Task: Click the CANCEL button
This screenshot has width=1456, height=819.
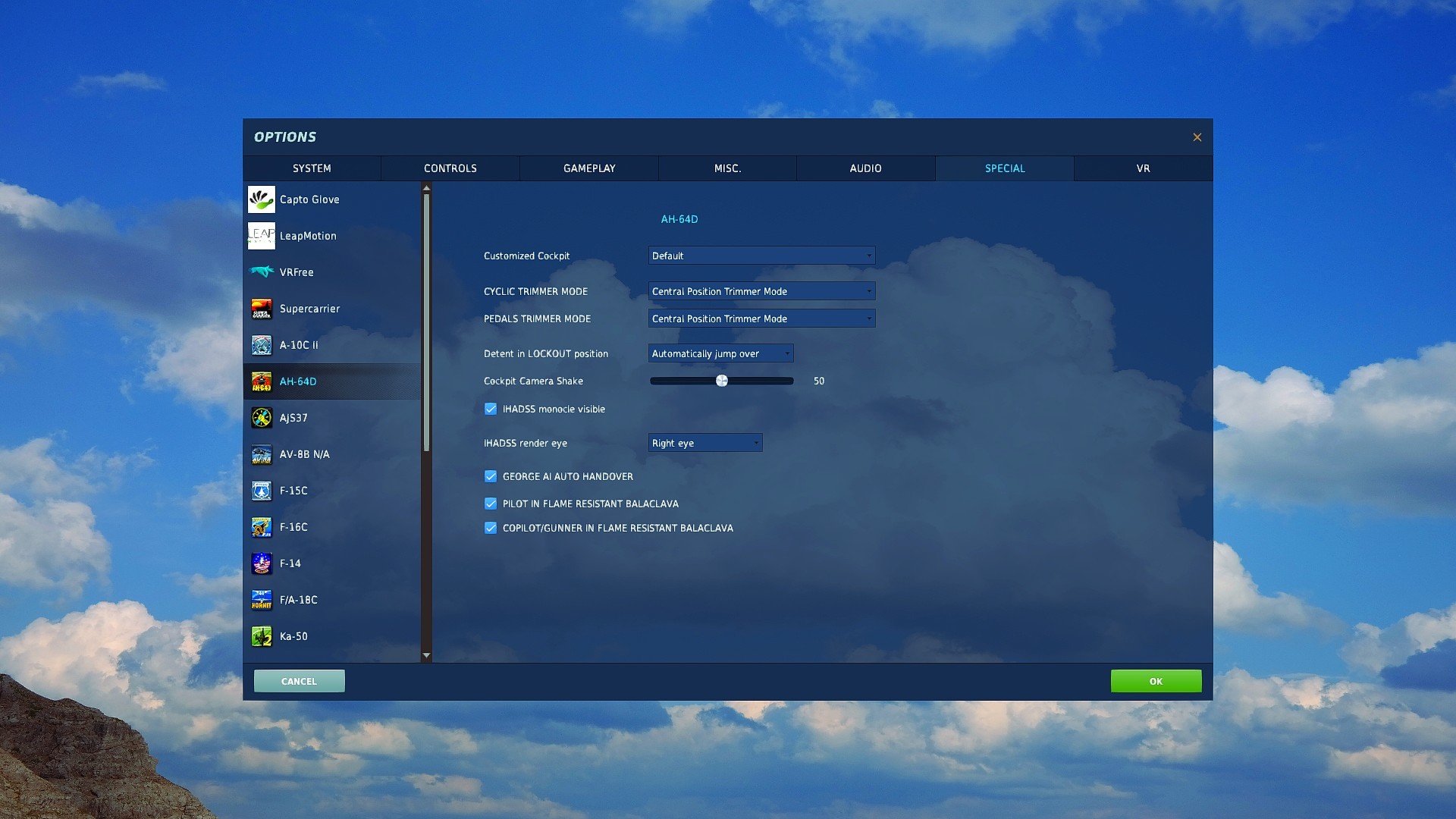Action: tap(300, 681)
